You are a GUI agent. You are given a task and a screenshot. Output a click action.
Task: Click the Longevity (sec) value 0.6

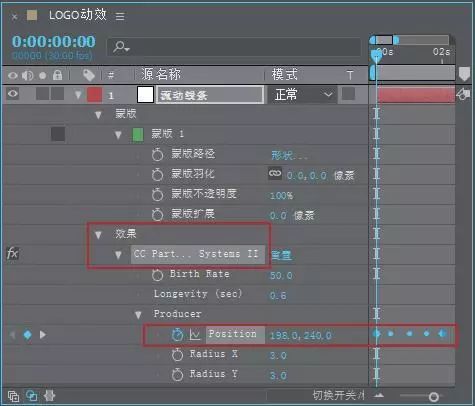pos(278,296)
